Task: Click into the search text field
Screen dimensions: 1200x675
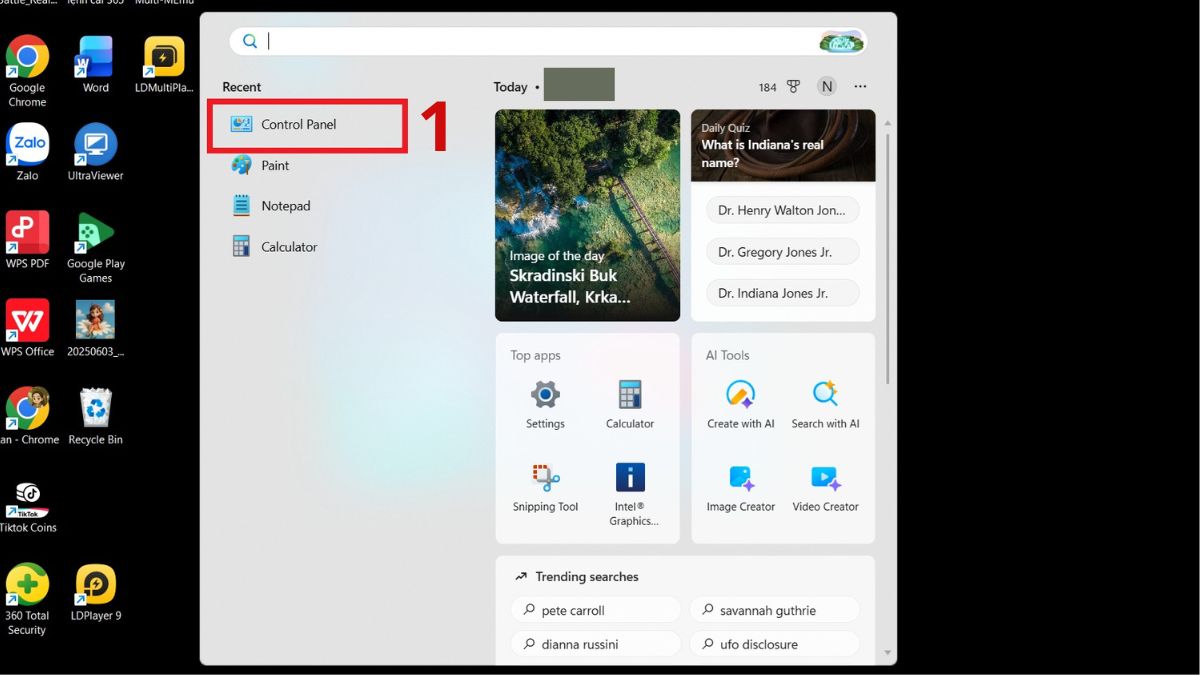Action: (540, 41)
